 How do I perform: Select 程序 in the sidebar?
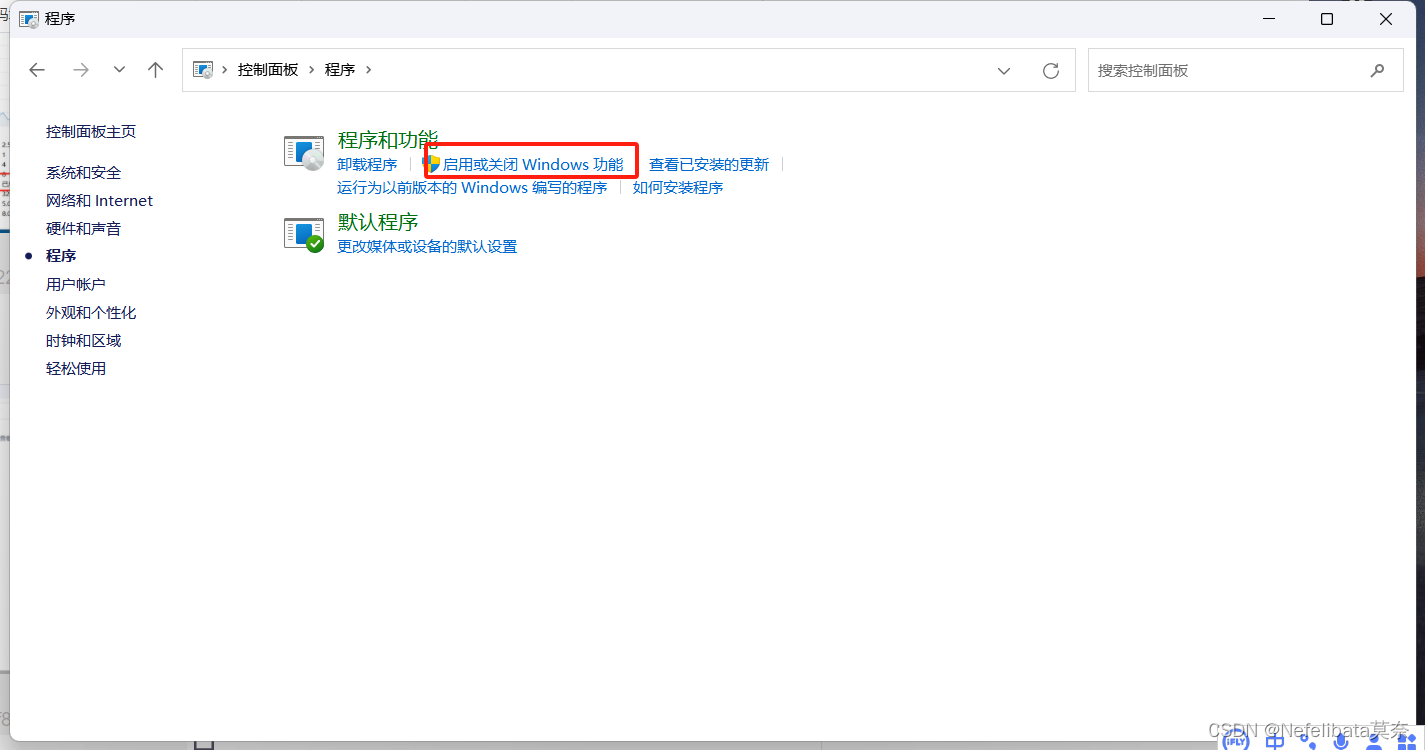pyautogui.click(x=61, y=256)
